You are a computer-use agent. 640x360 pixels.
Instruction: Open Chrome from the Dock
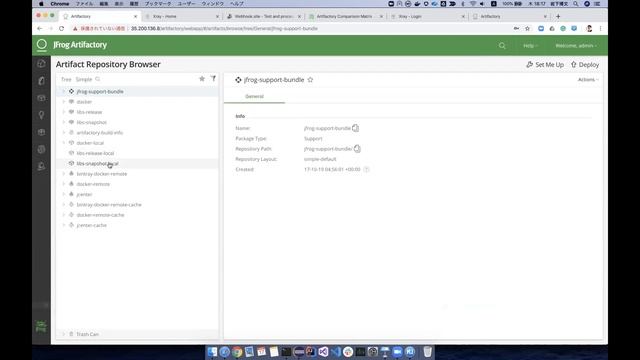coord(237,351)
